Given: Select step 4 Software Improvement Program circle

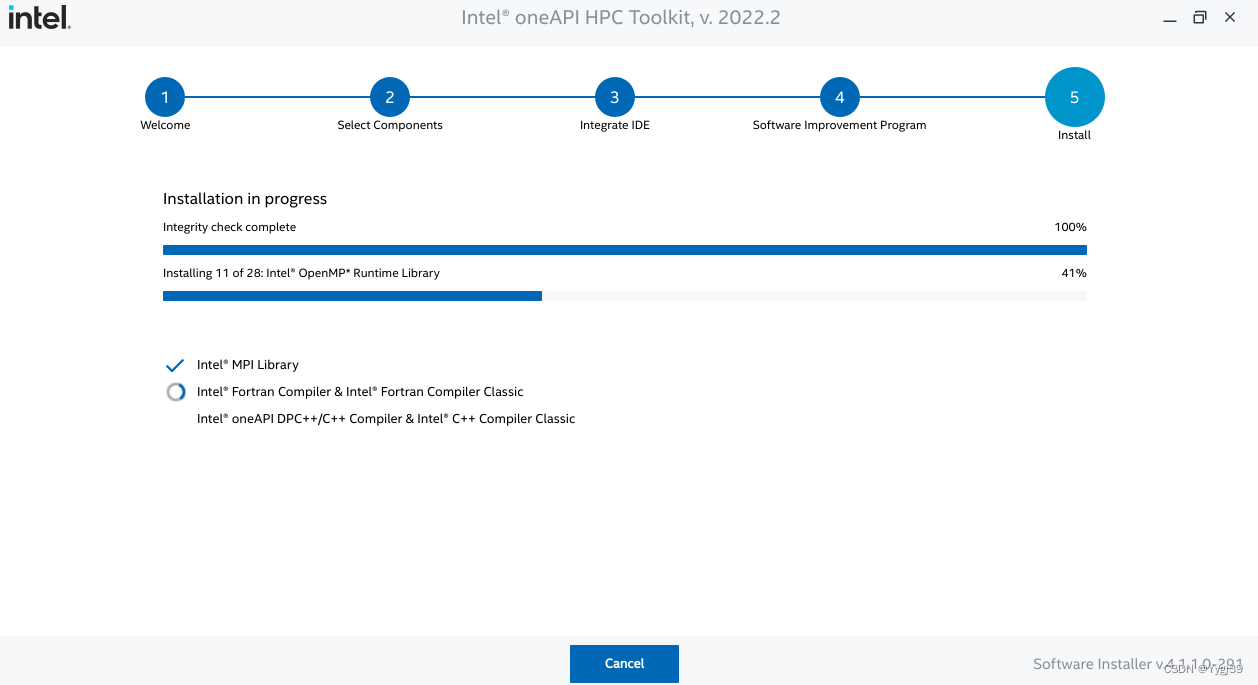Looking at the screenshot, I should tap(840, 97).
